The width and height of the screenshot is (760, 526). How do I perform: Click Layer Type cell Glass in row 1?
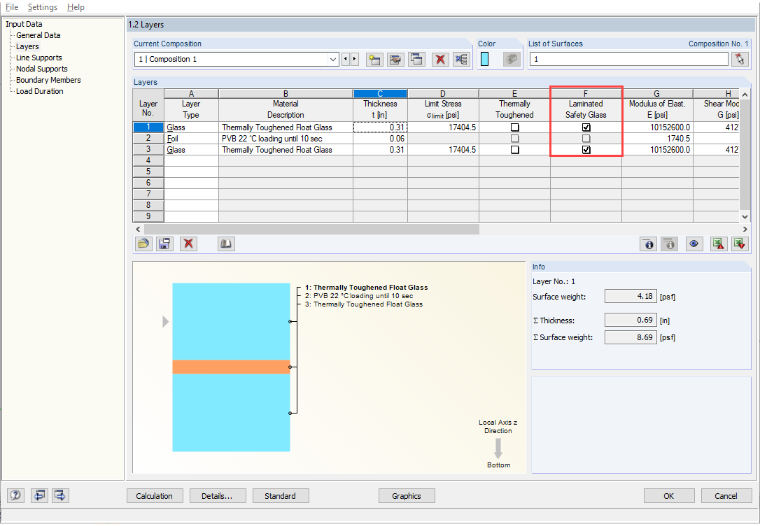pyautogui.click(x=191, y=127)
